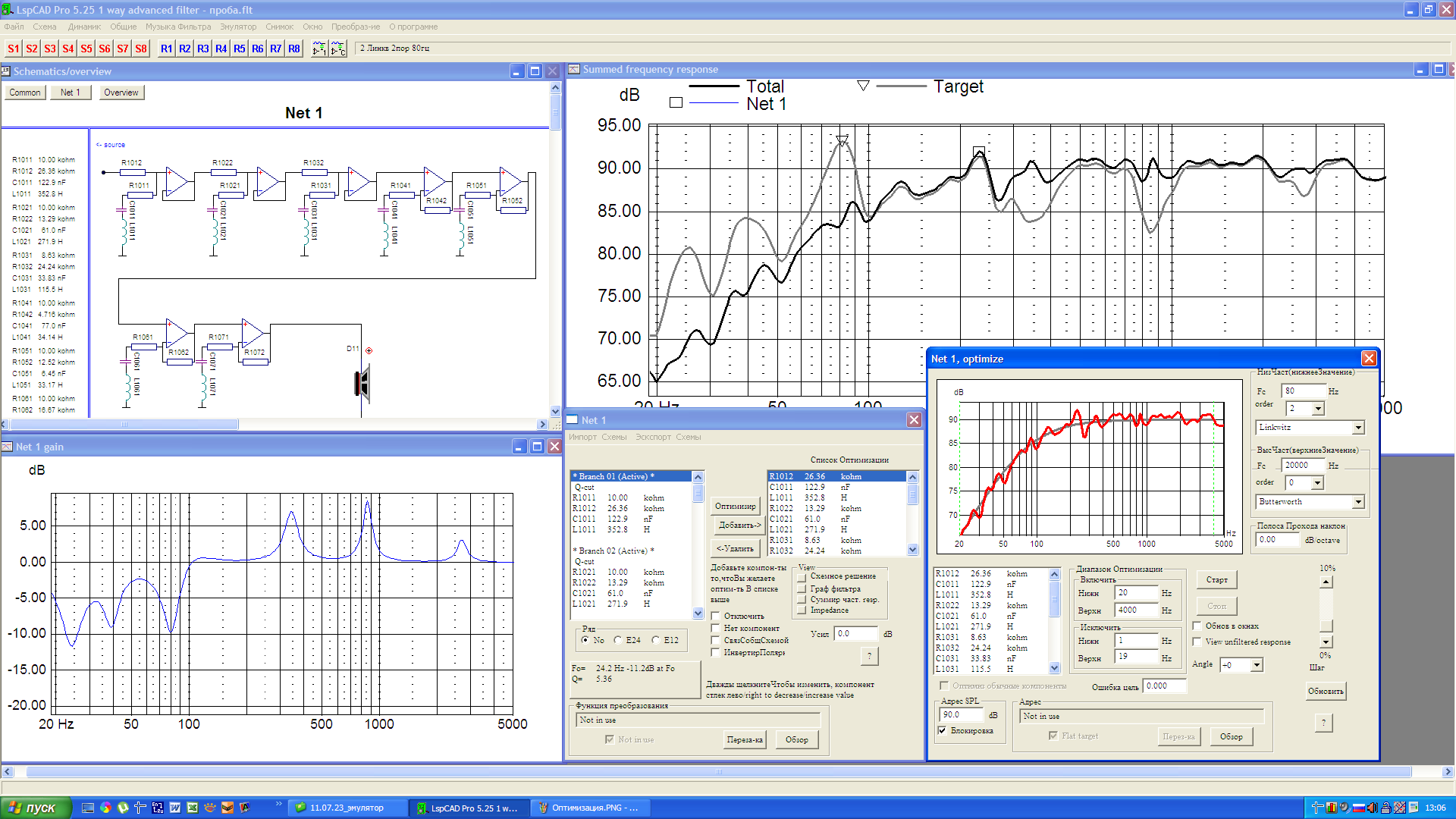The image size is (1456, 819).
Task: Click the filter circuit icon labeled 1
Action: click(319, 49)
